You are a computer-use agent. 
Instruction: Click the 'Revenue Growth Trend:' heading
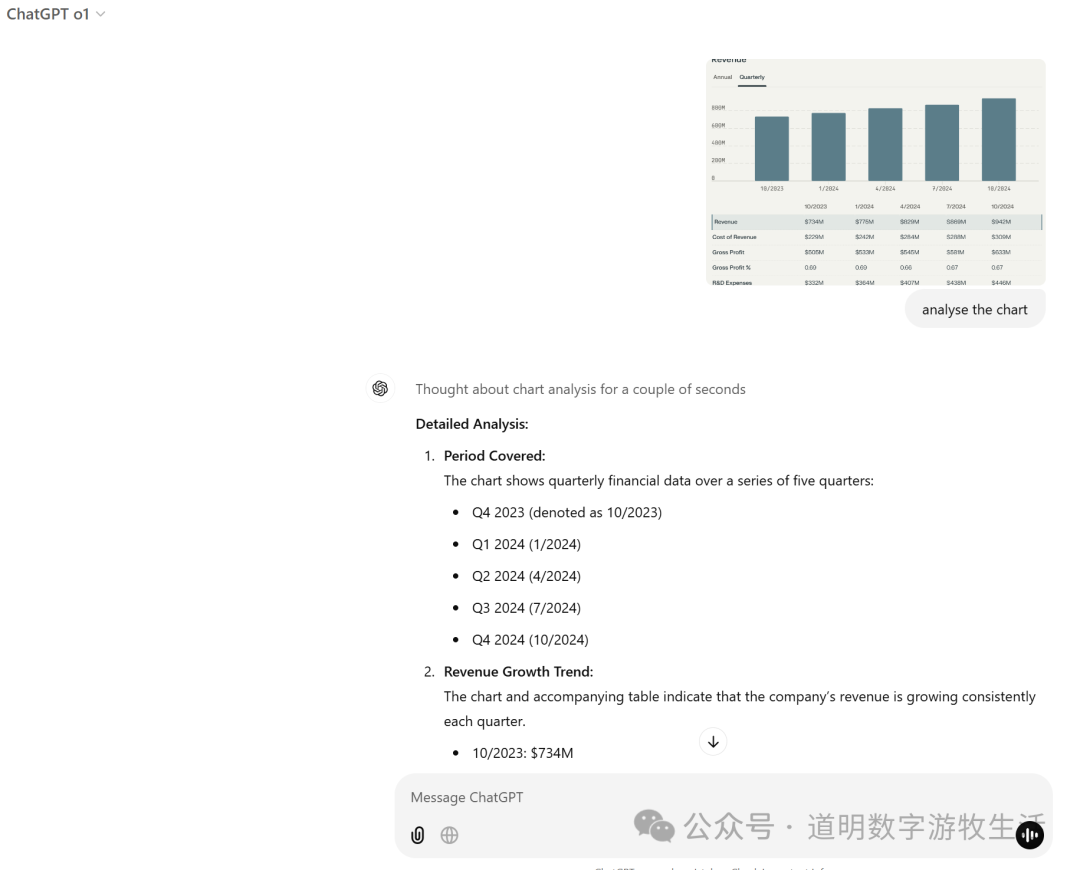click(518, 672)
